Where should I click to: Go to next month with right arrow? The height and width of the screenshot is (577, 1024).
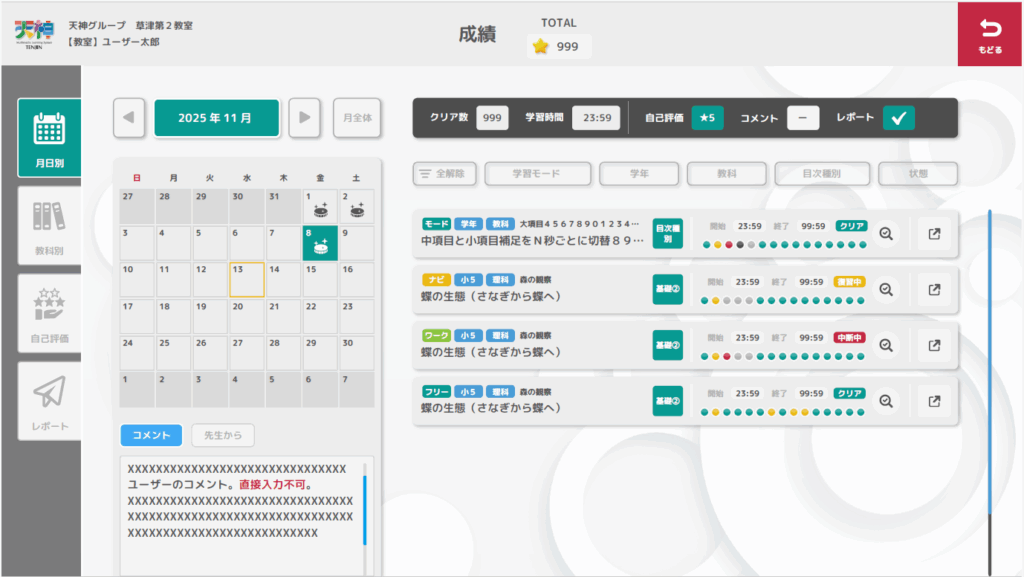(x=305, y=118)
